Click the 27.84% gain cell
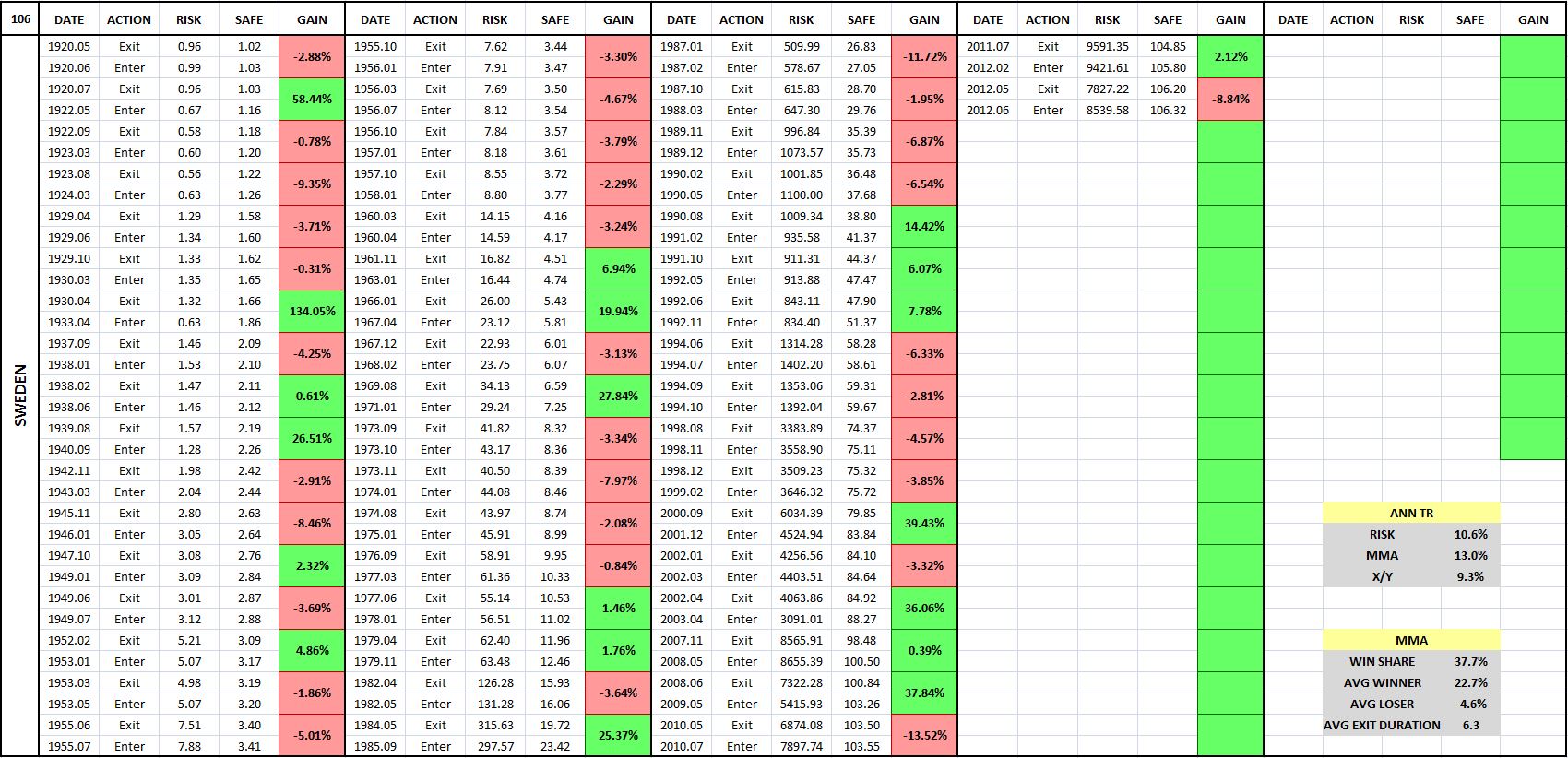The width and height of the screenshot is (1568, 758). pyautogui.click(x=618, y=397)
